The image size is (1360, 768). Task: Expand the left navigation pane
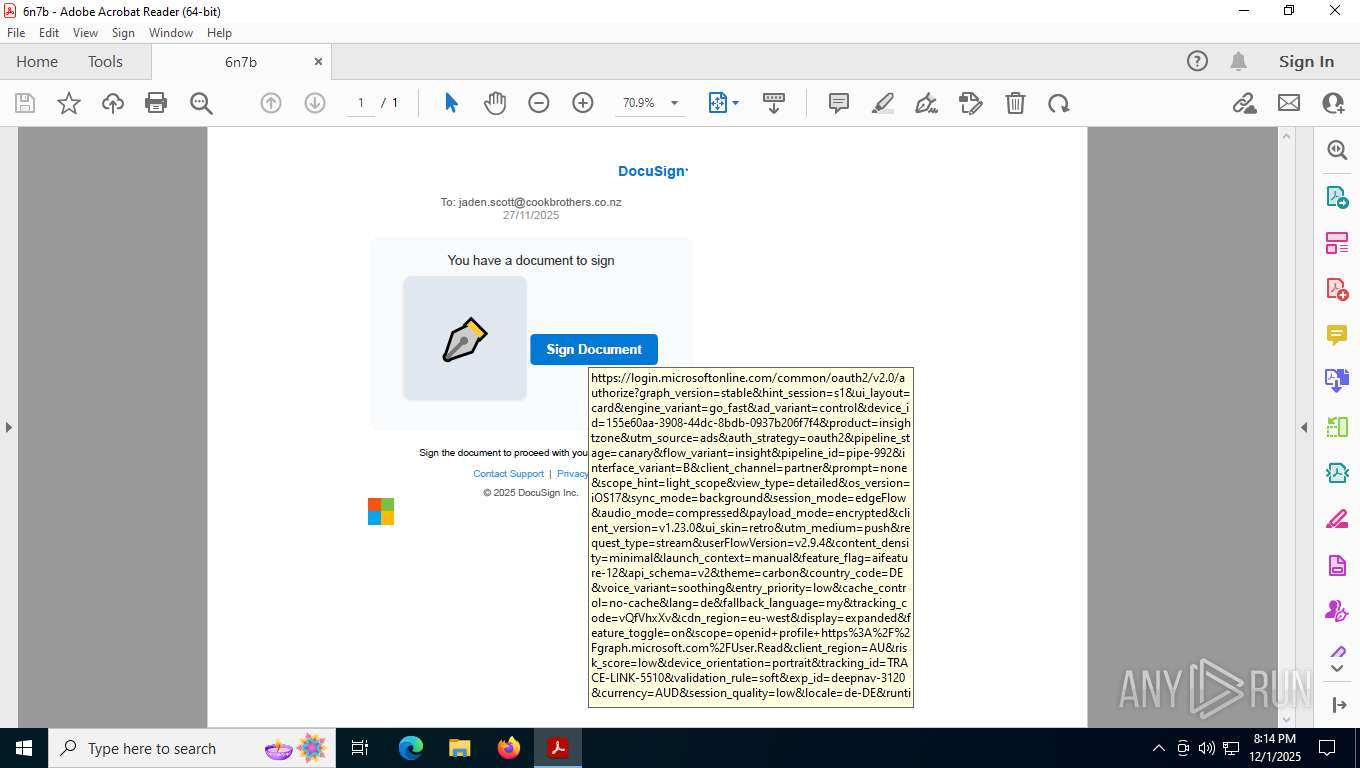[x=8, y=427]
